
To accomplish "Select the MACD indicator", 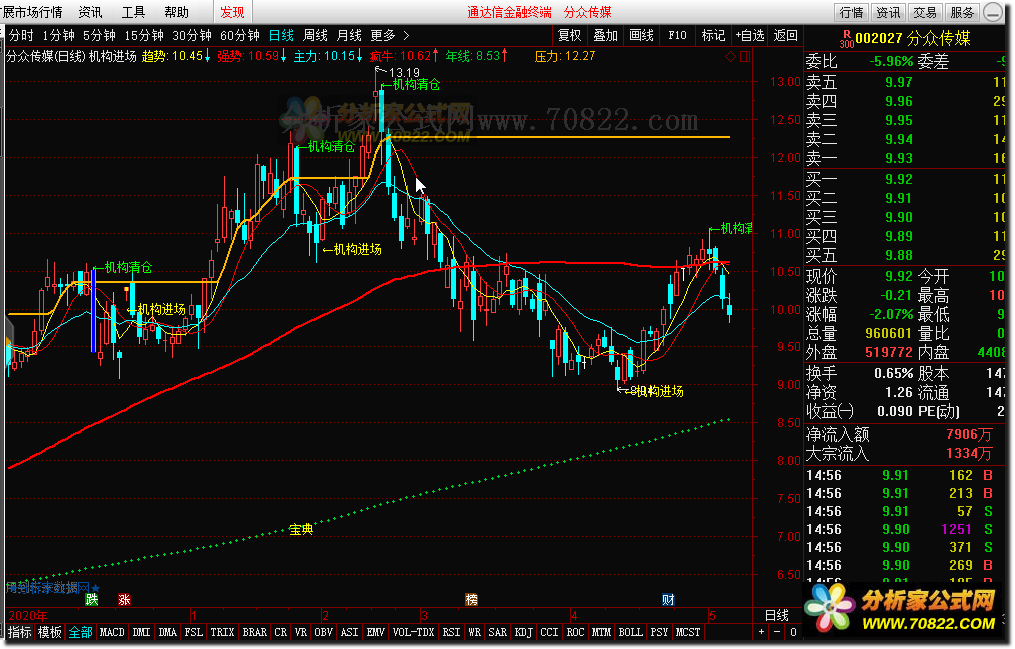I will [x=111, y=632].
